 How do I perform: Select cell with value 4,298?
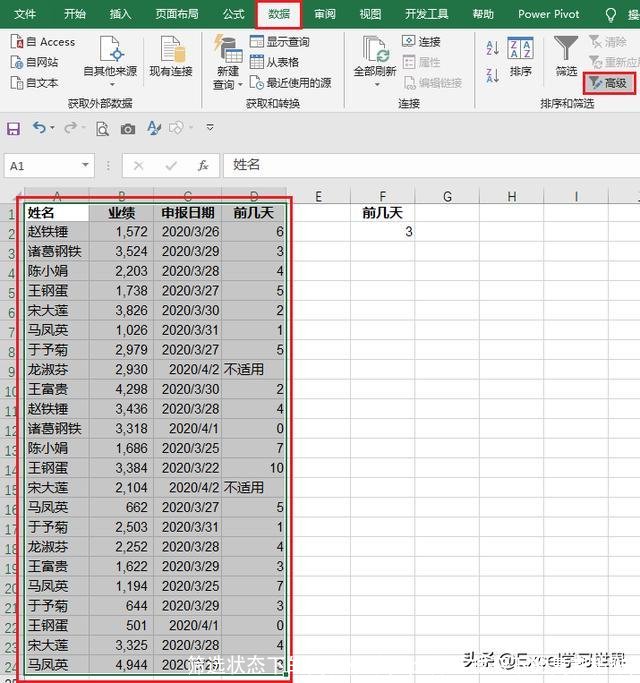pos(121,389)
